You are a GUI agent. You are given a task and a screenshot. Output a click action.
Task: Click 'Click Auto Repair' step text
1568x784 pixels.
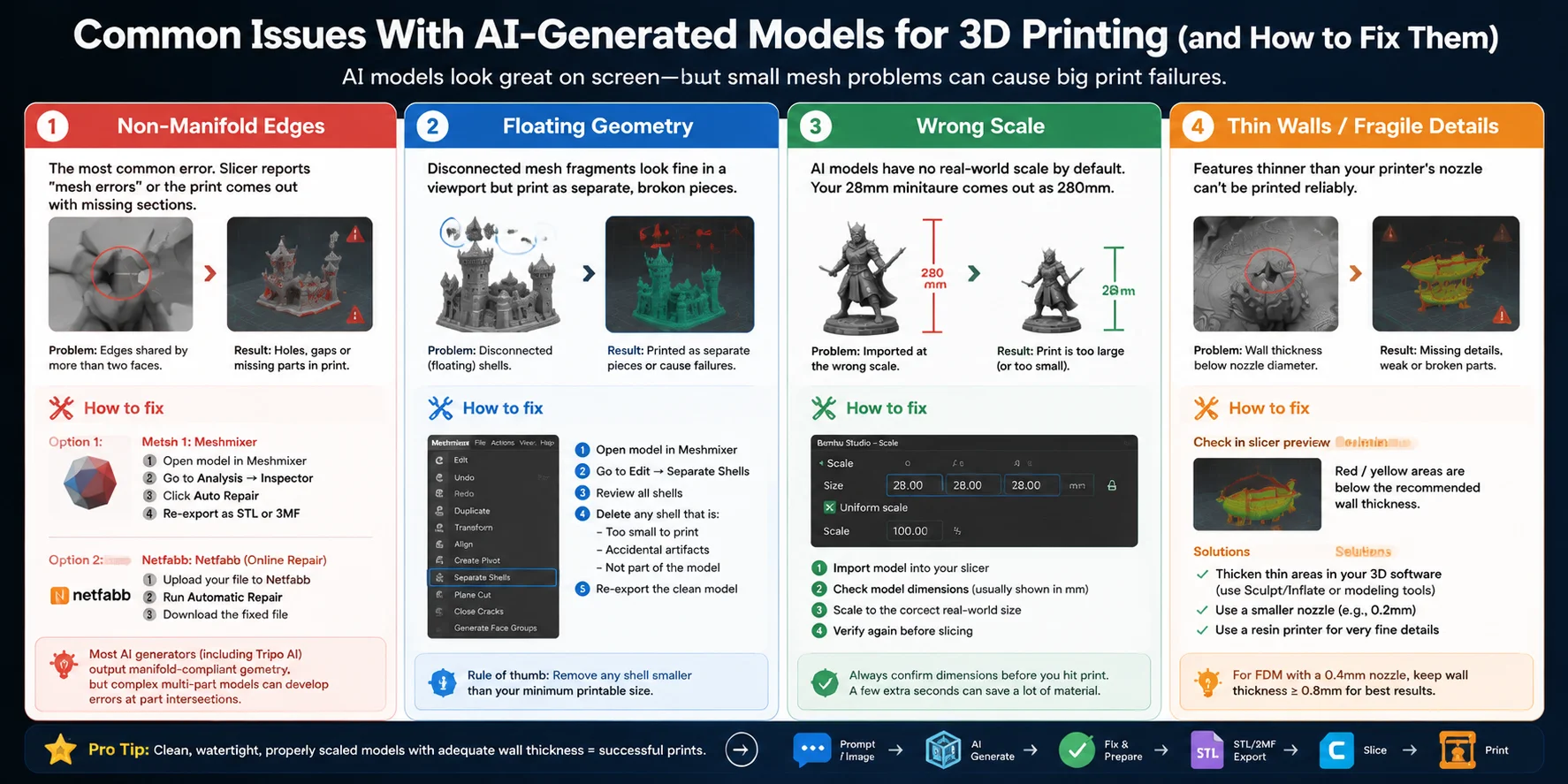210,496
